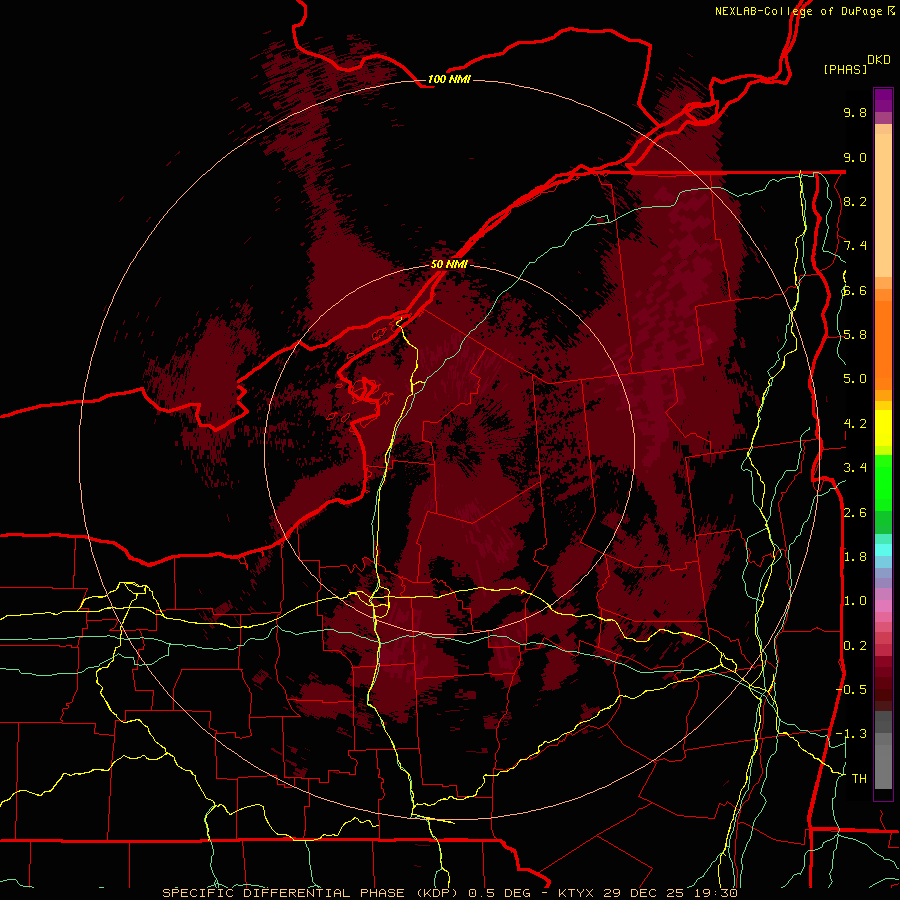Screen dimensions: 900x900
Task: Click the 29 DEC 25 19:30 timestamp
Action: [x=670, y=893]
